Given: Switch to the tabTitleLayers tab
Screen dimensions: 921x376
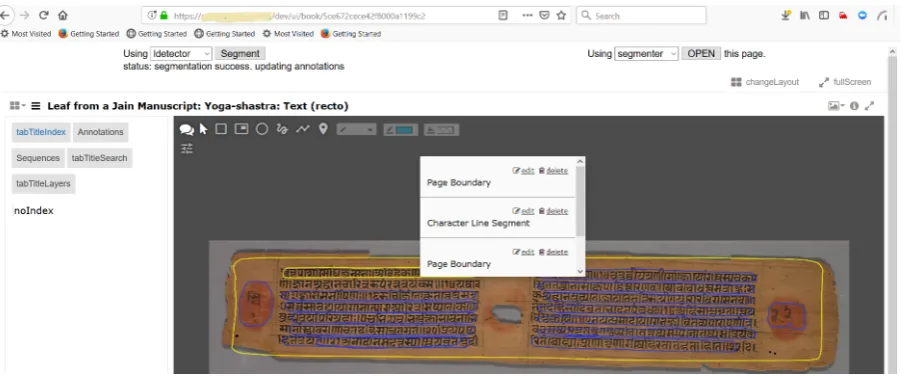Looking at the screenshot, I should pos(43,184).
